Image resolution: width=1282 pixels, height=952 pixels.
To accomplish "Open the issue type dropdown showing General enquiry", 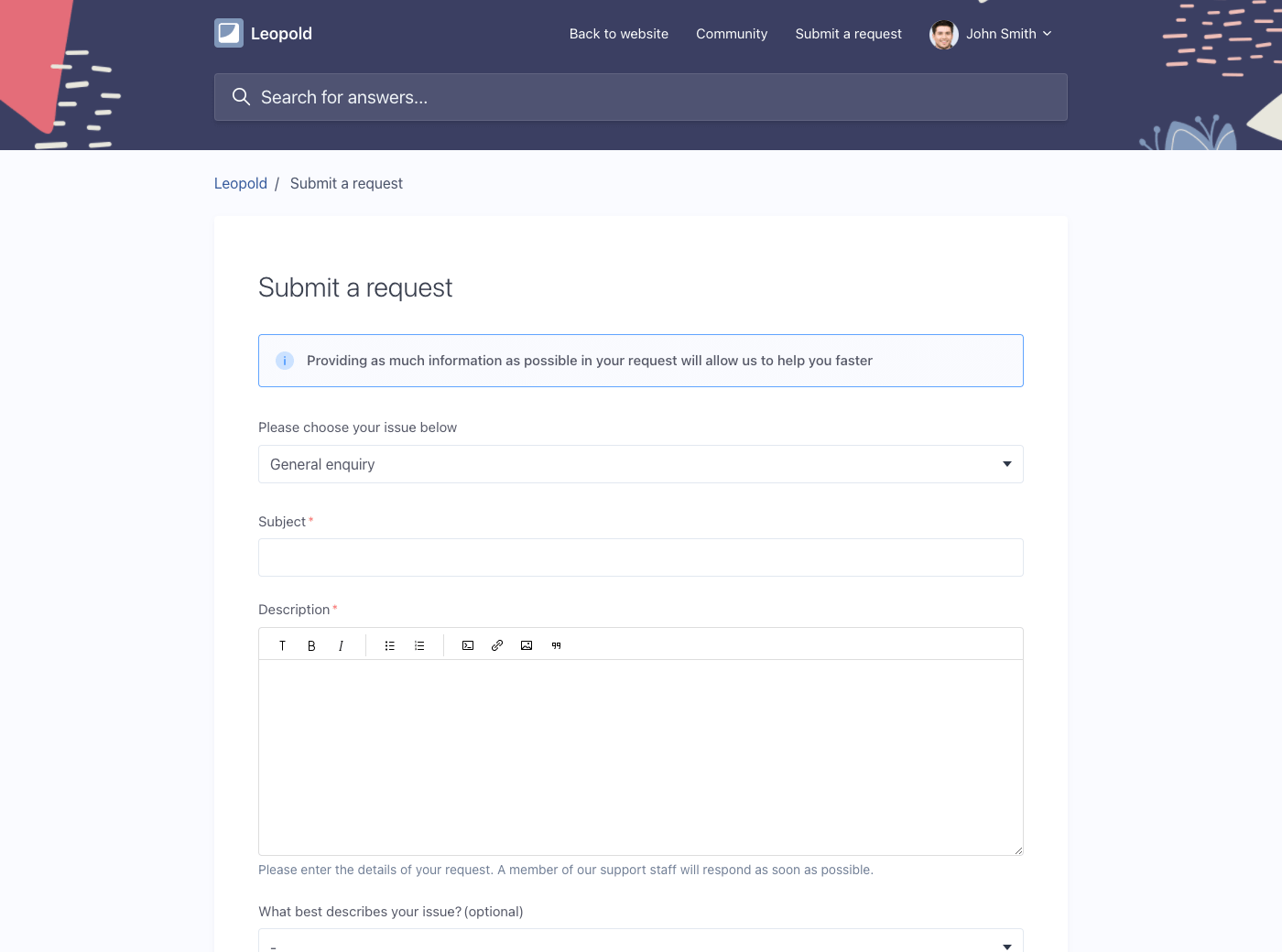I will (640, 464).
